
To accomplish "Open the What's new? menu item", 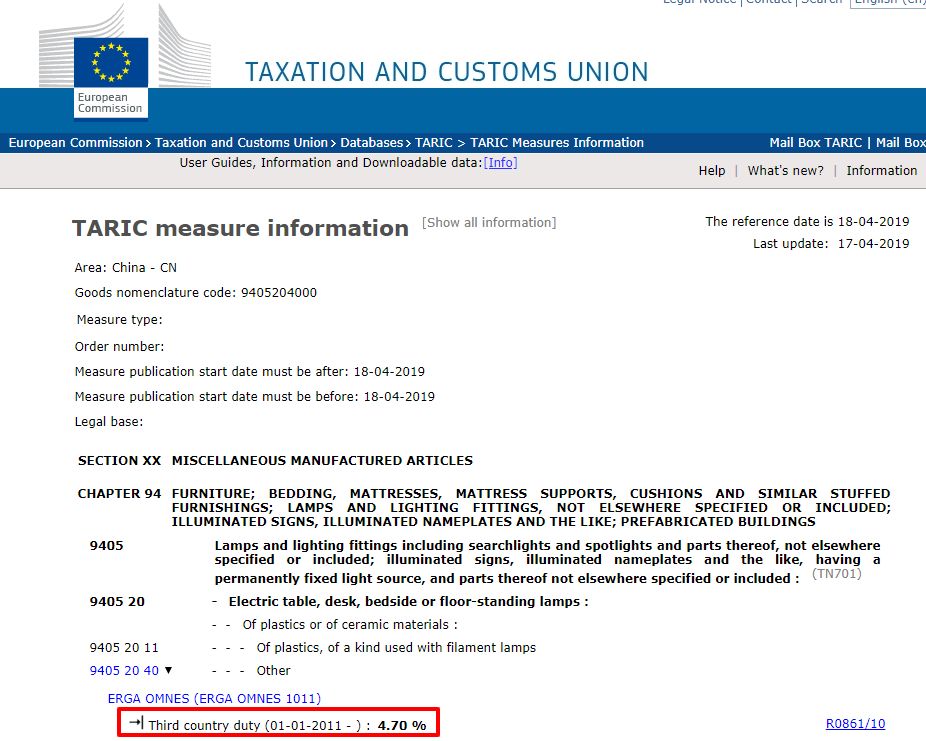I will 785,171.
